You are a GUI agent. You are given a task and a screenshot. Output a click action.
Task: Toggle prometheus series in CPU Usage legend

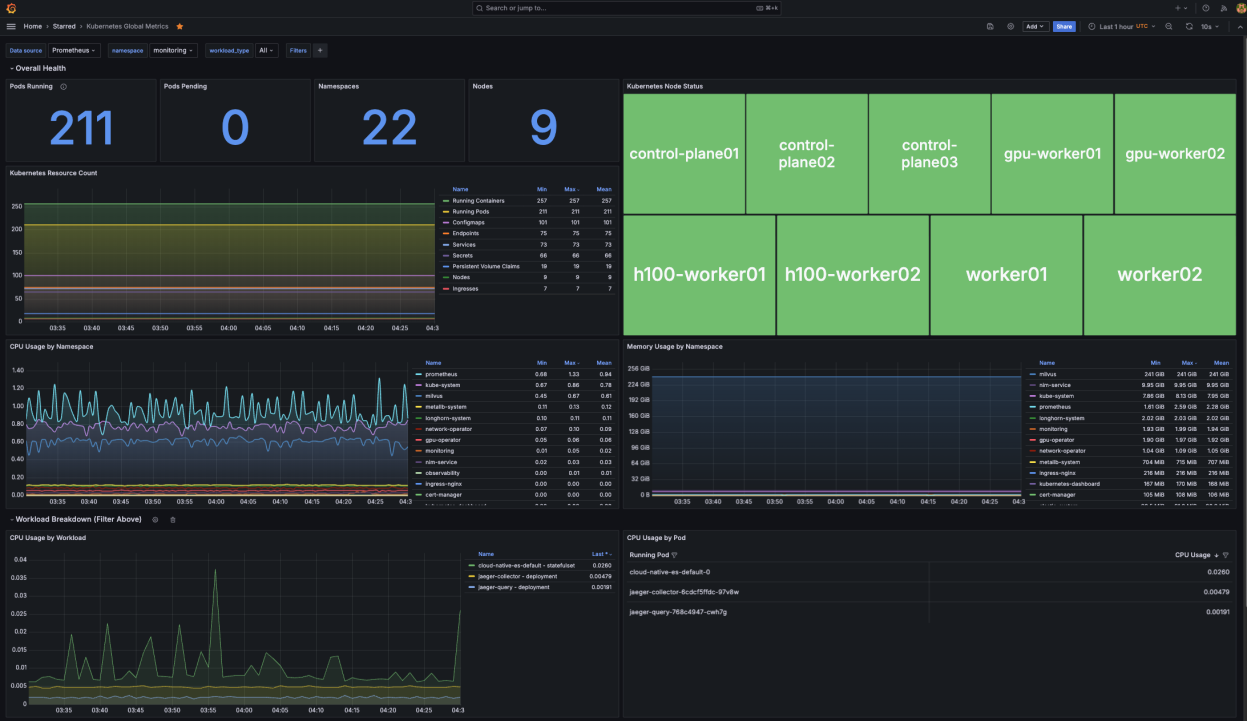(x=439, y=374)
